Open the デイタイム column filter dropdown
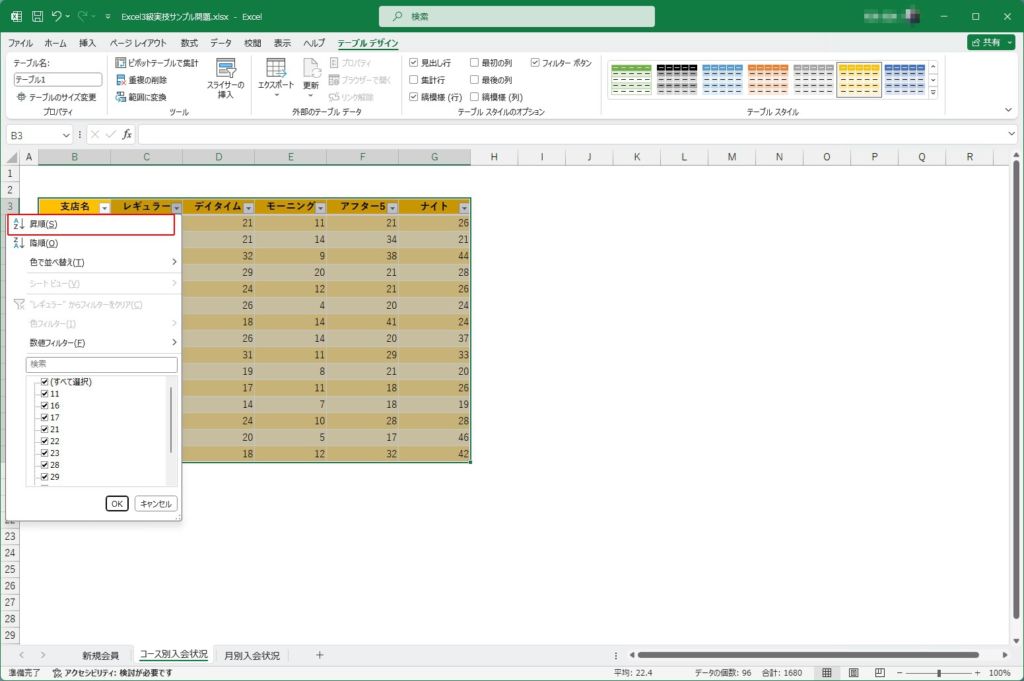This screenshot has width=1024, height=681. click(248, 207)
